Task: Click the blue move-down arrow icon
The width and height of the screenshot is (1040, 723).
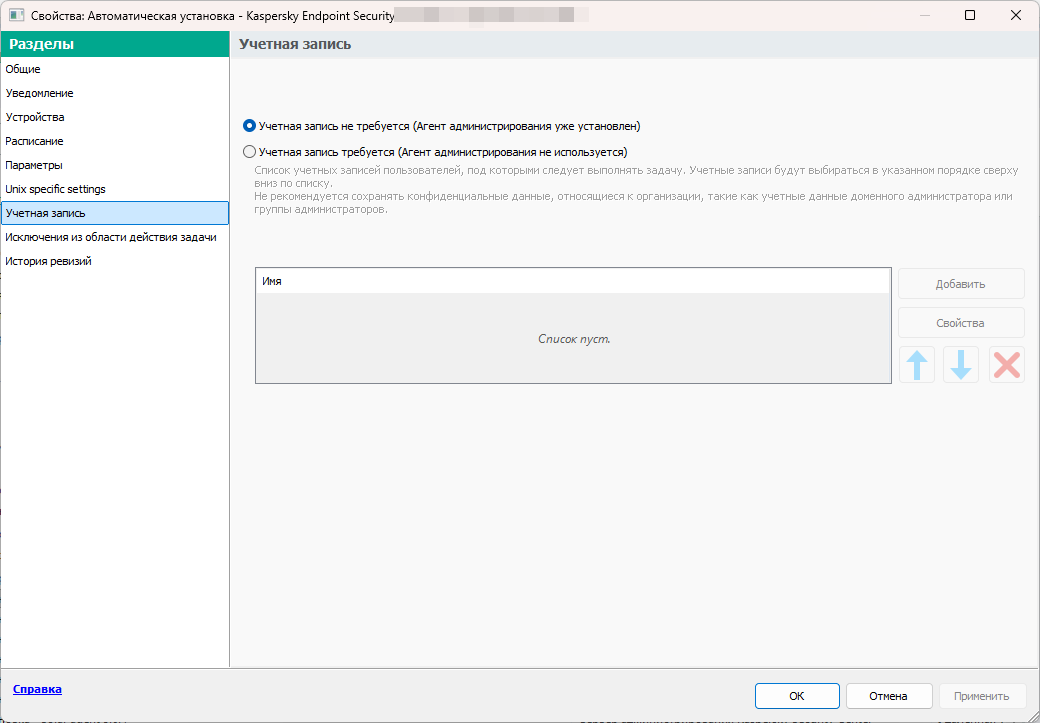Action: point(961,365)
